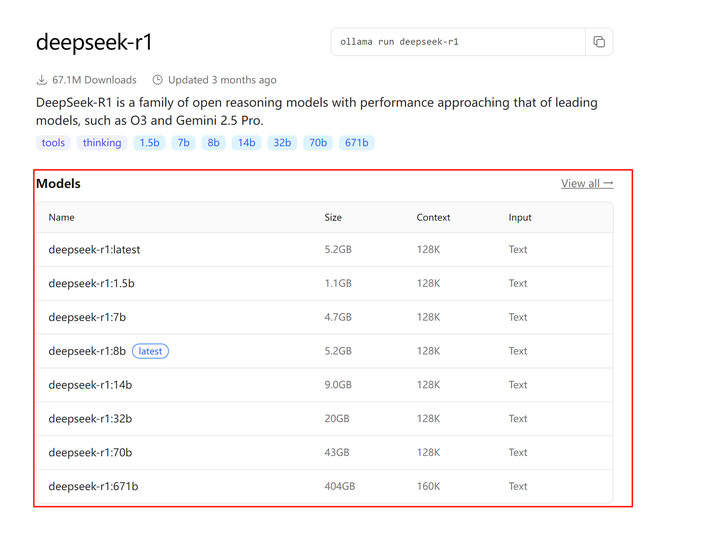Select the 8b size tag
This screenshot has height=542, width=720.
coord(214,143)
